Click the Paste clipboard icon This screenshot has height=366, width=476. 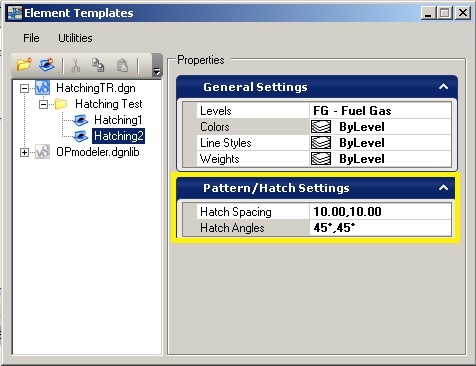coord(122,65)
